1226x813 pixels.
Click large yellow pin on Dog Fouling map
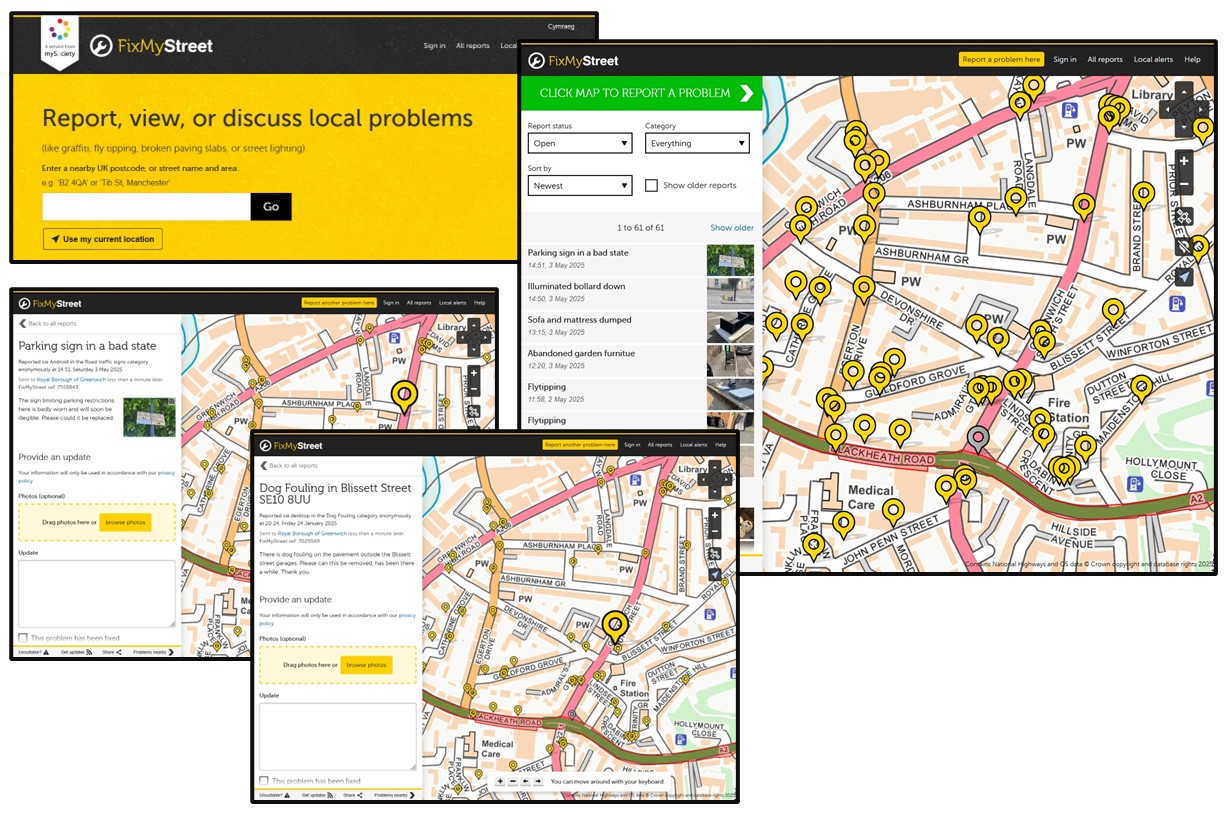pyautogui.click(x=615, y=624)
